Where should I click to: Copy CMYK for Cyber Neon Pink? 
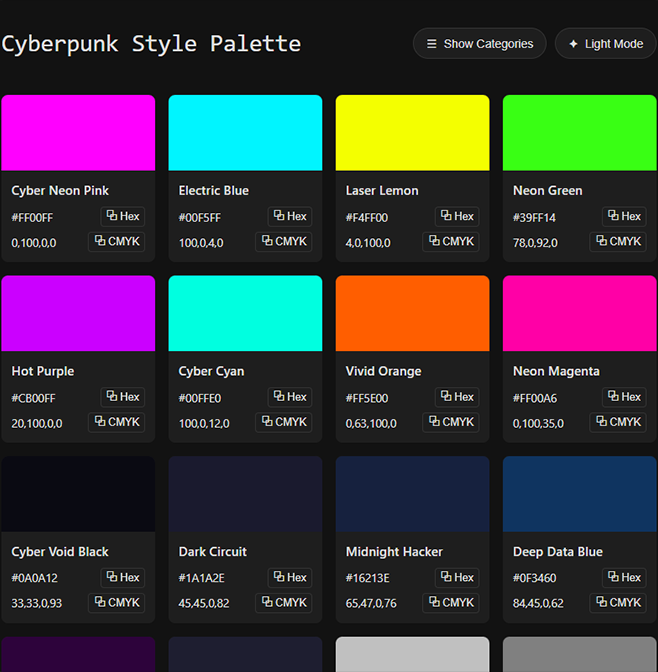[x=117, y=241]
